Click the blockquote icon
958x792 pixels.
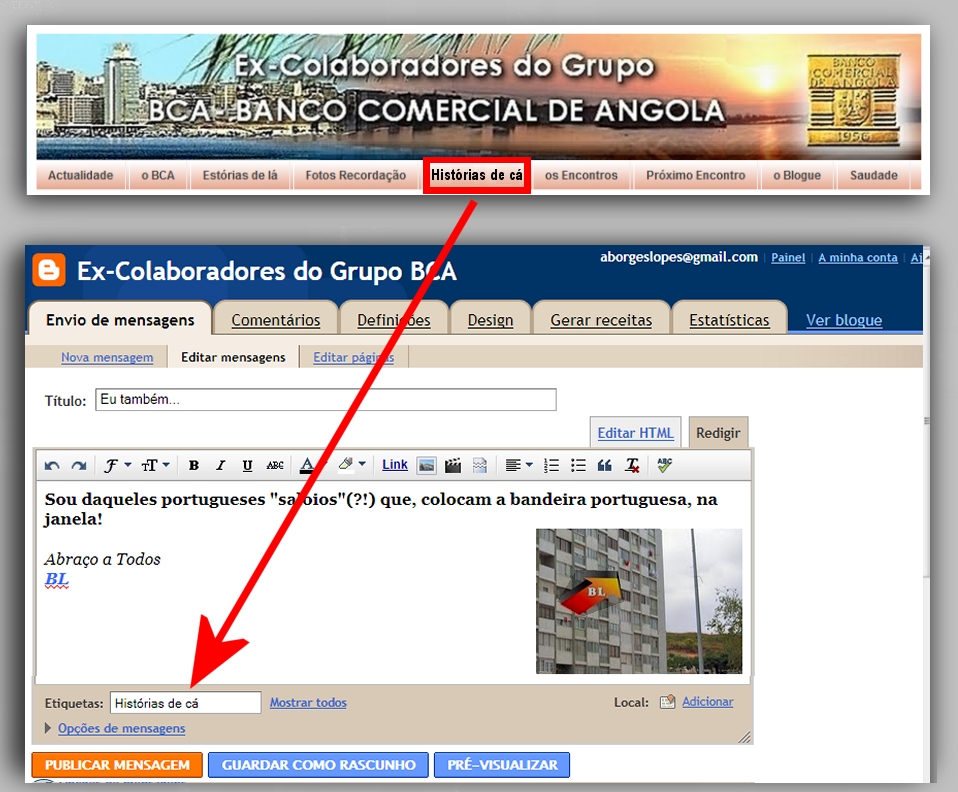tap(605, 466)
